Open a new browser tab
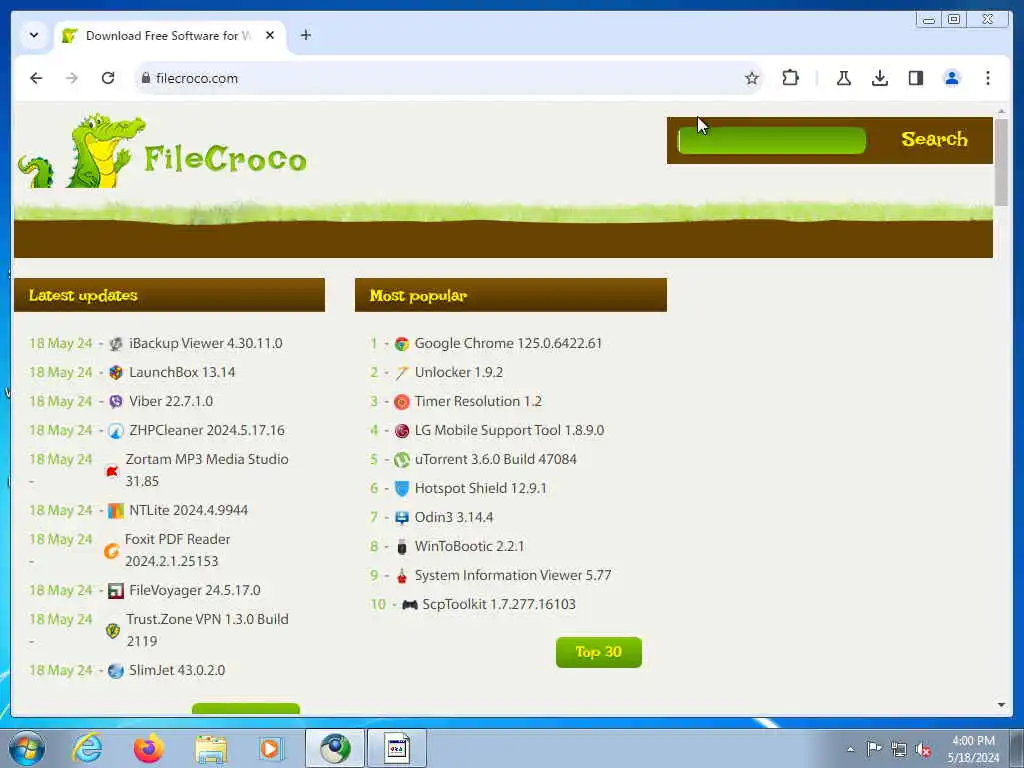The image size is (1024, 768). point(306,35)
